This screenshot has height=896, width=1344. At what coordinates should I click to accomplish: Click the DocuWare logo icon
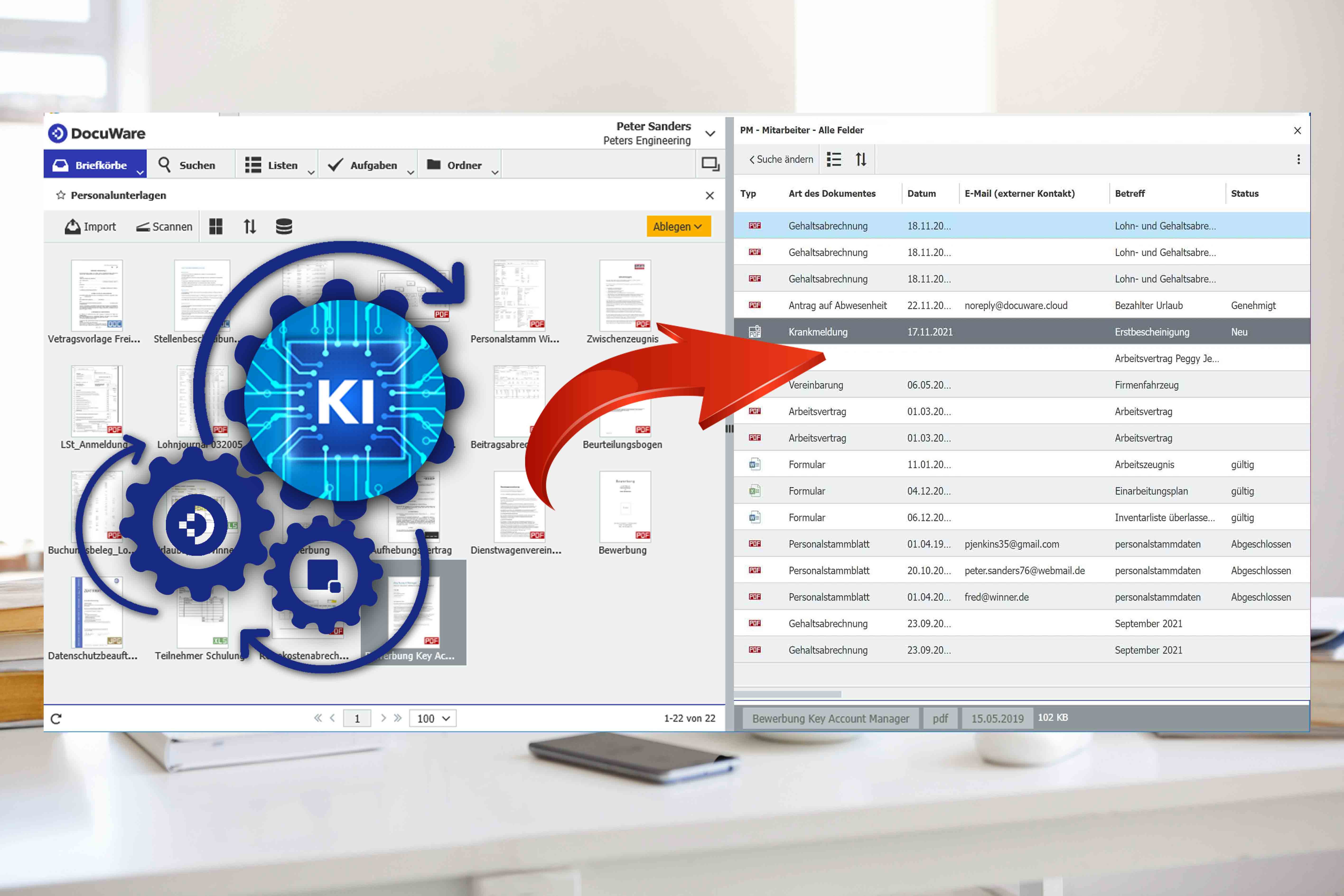(x=57, y=133)
